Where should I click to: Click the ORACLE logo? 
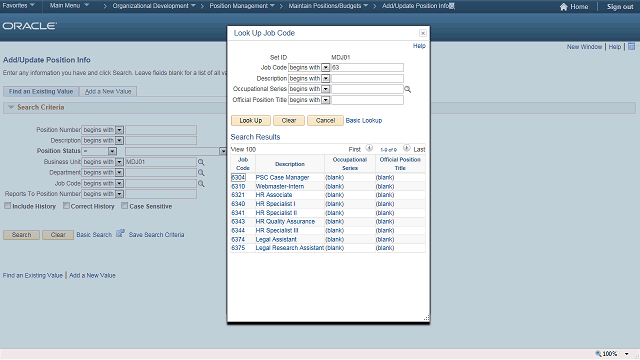(x=30, y=26)
